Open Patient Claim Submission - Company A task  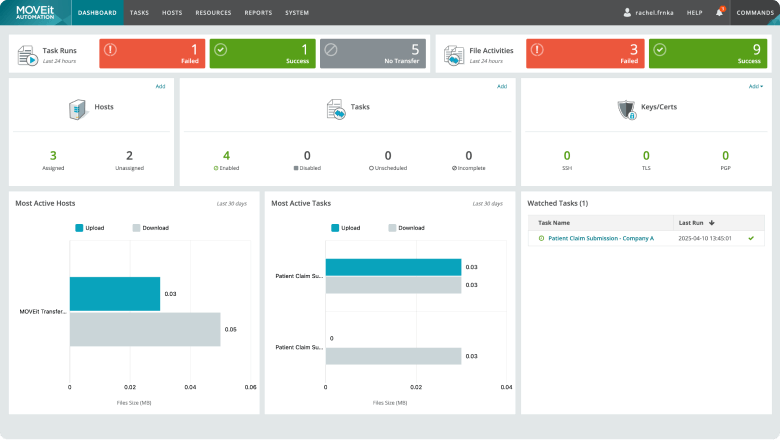click(x=600, y=238)
